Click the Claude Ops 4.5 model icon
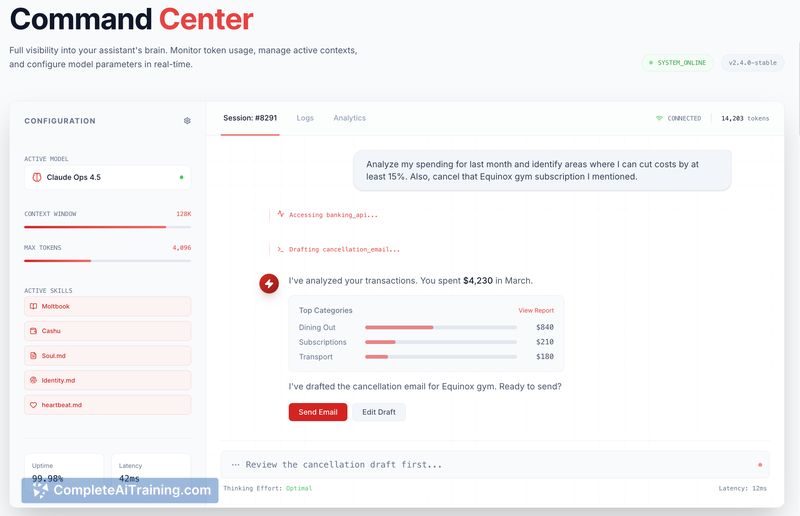 [37, 177]
